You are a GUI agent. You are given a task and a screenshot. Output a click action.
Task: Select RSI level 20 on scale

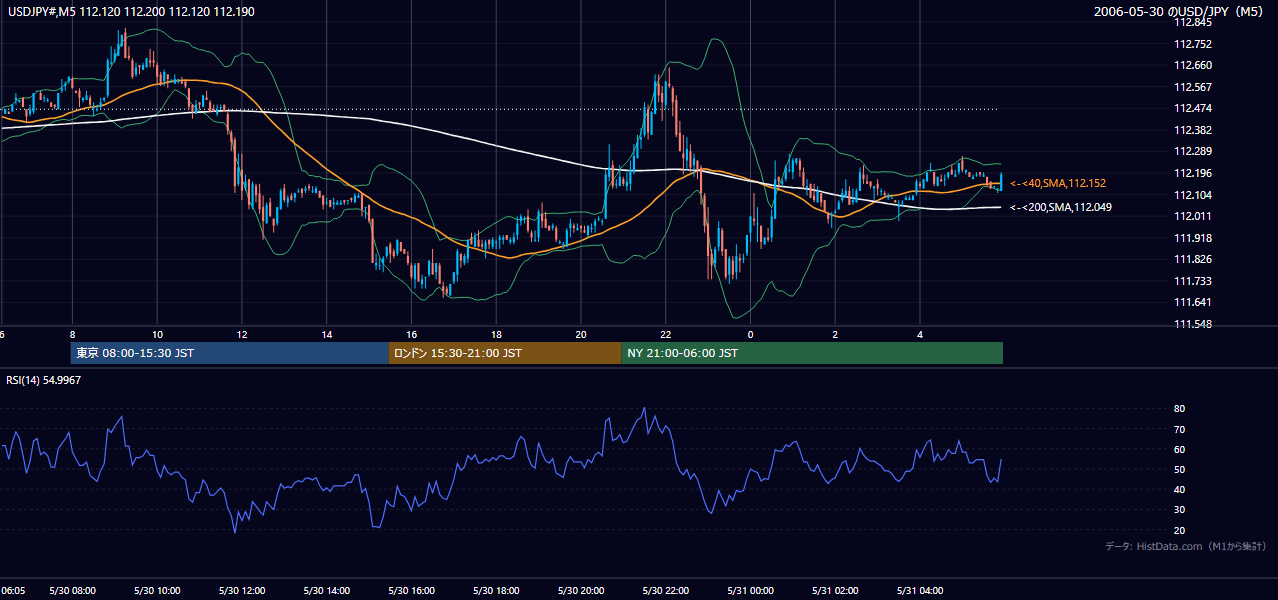point(1180,530)
